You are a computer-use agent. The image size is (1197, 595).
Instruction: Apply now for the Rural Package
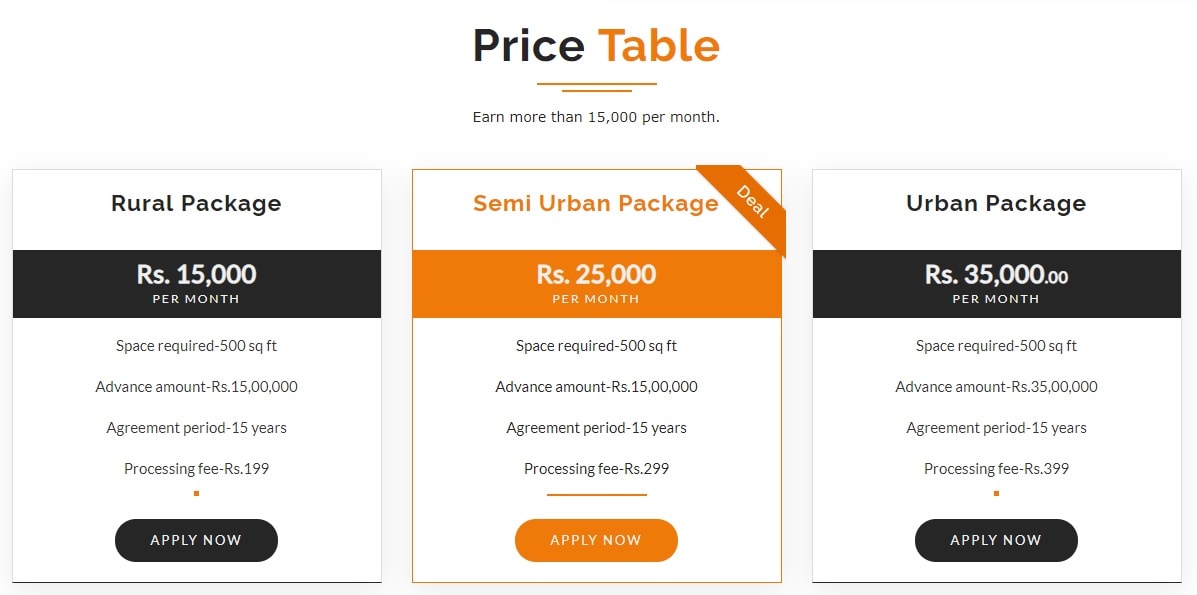tap(196, 540)
